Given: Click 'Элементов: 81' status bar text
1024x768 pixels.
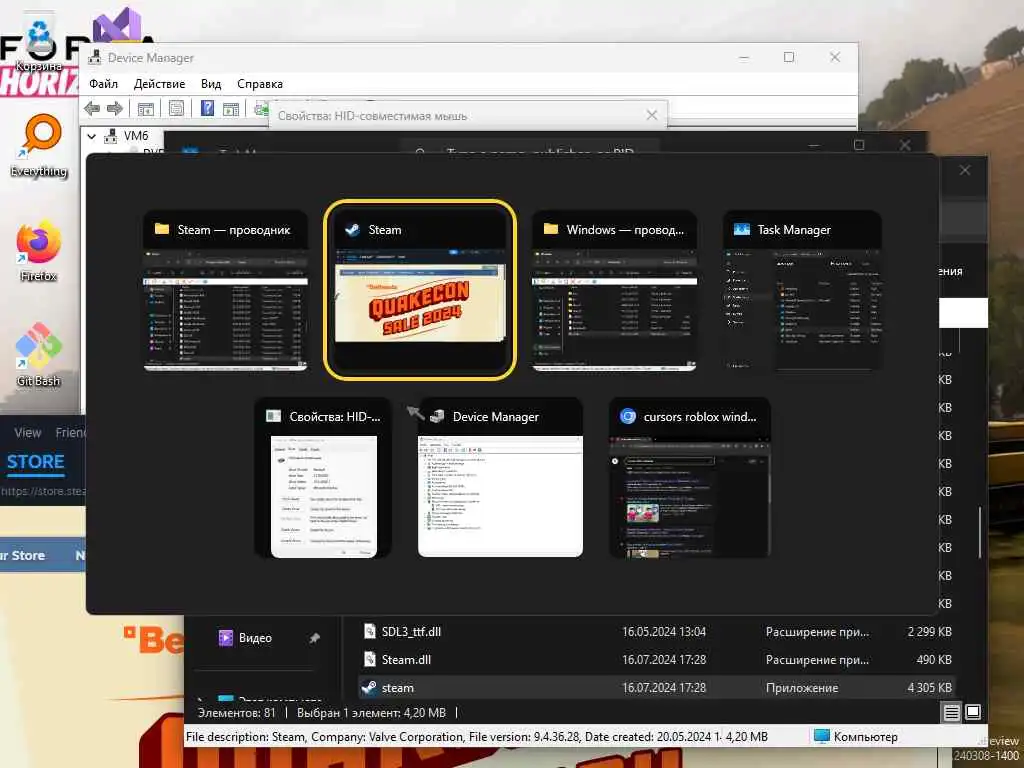Looking at the screenshot, I should (x=236, y=712).
